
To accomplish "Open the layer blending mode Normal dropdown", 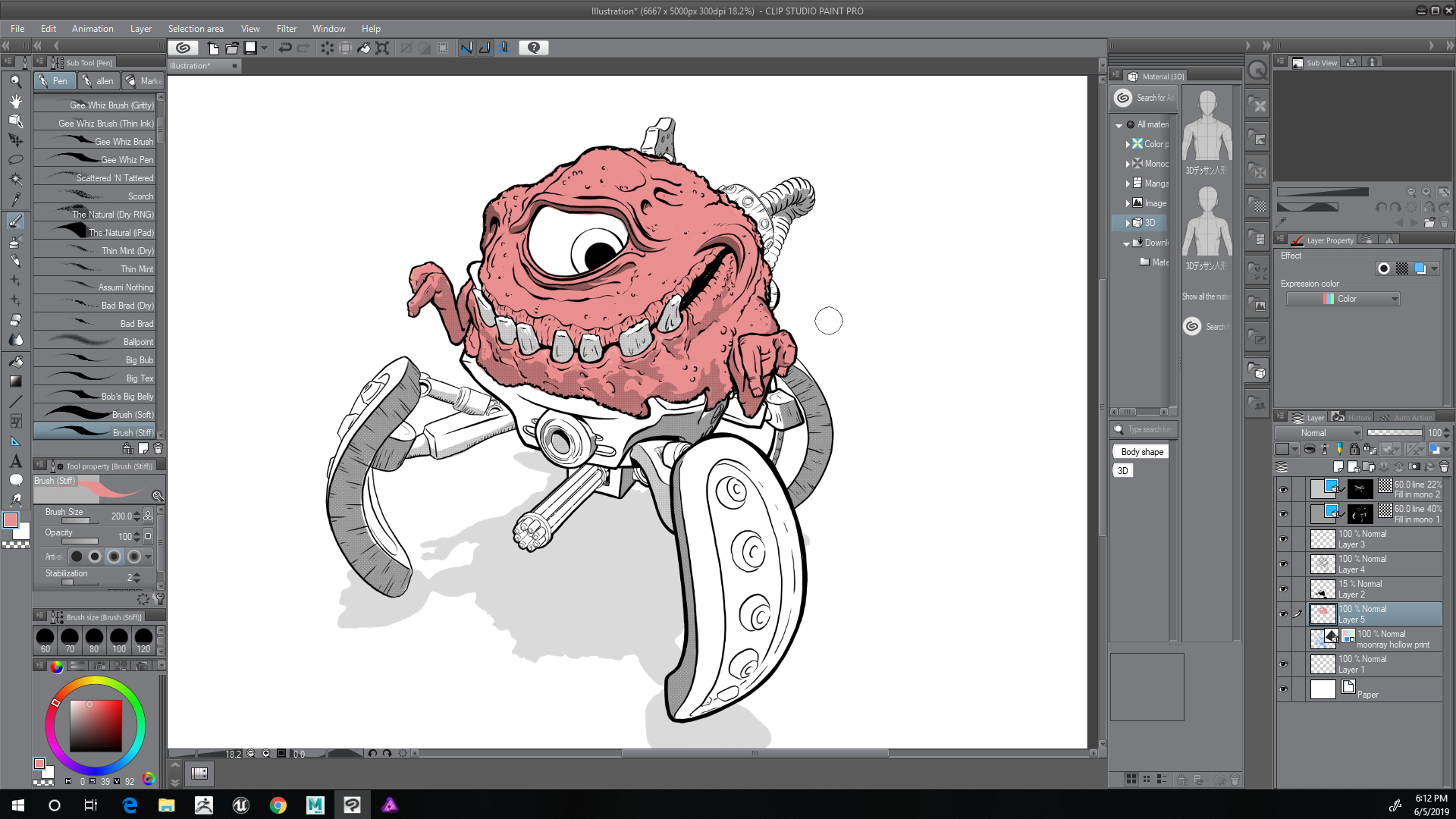I will click(x=1318, y=433).
